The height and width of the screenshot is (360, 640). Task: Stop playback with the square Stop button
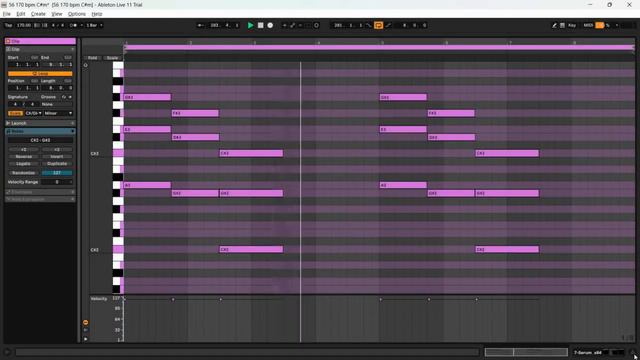(x=260, y=25)
